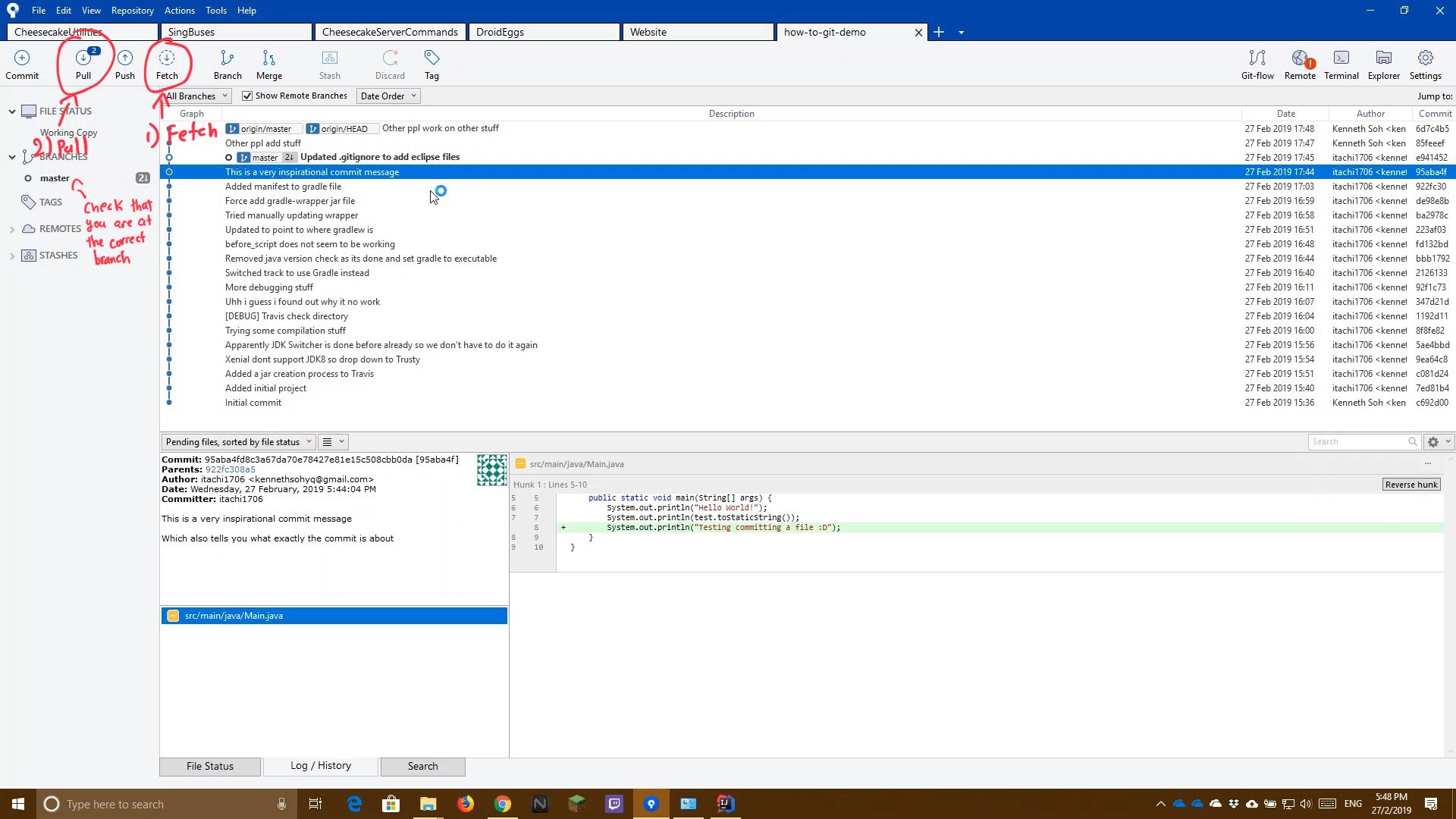Open the Git-flow panel
The width and height of the screenshot is (1456, 819).
click(x=1257, y=64)
